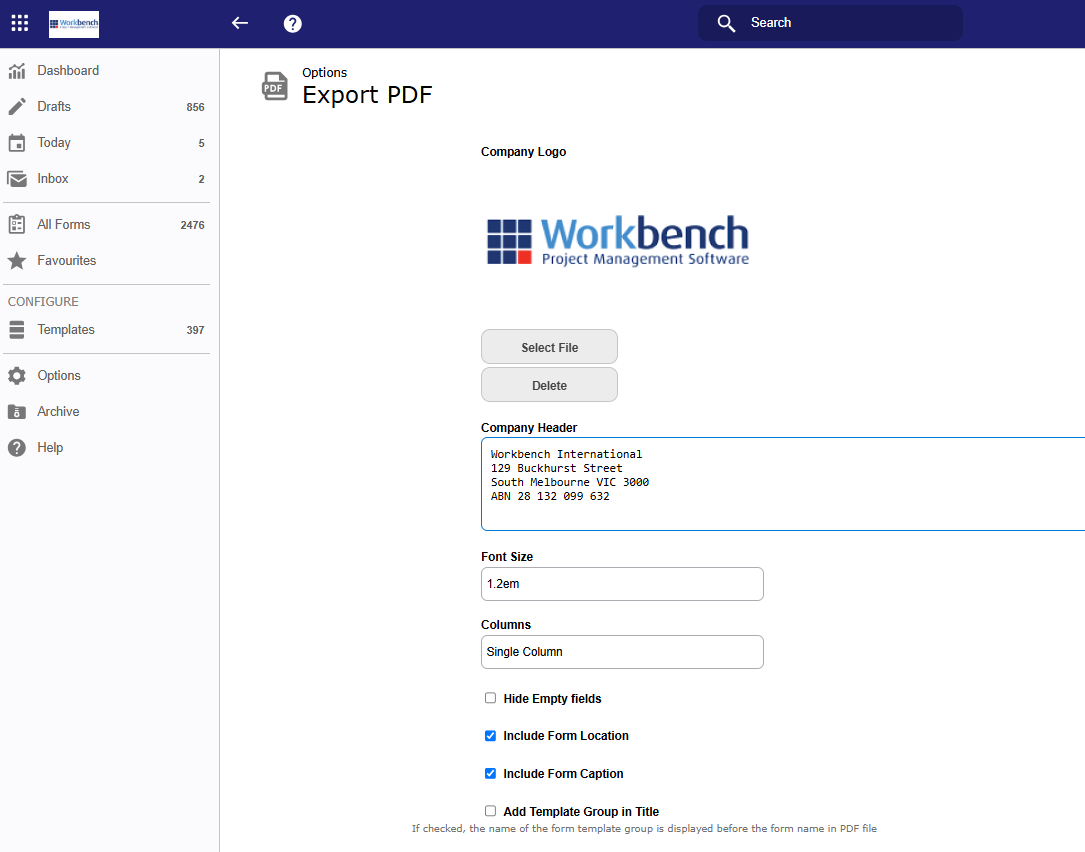Image resolution: width=1085 pixels, height=852 pixels.
Task: Open Templates under Configure
Action: coord(66,329)
